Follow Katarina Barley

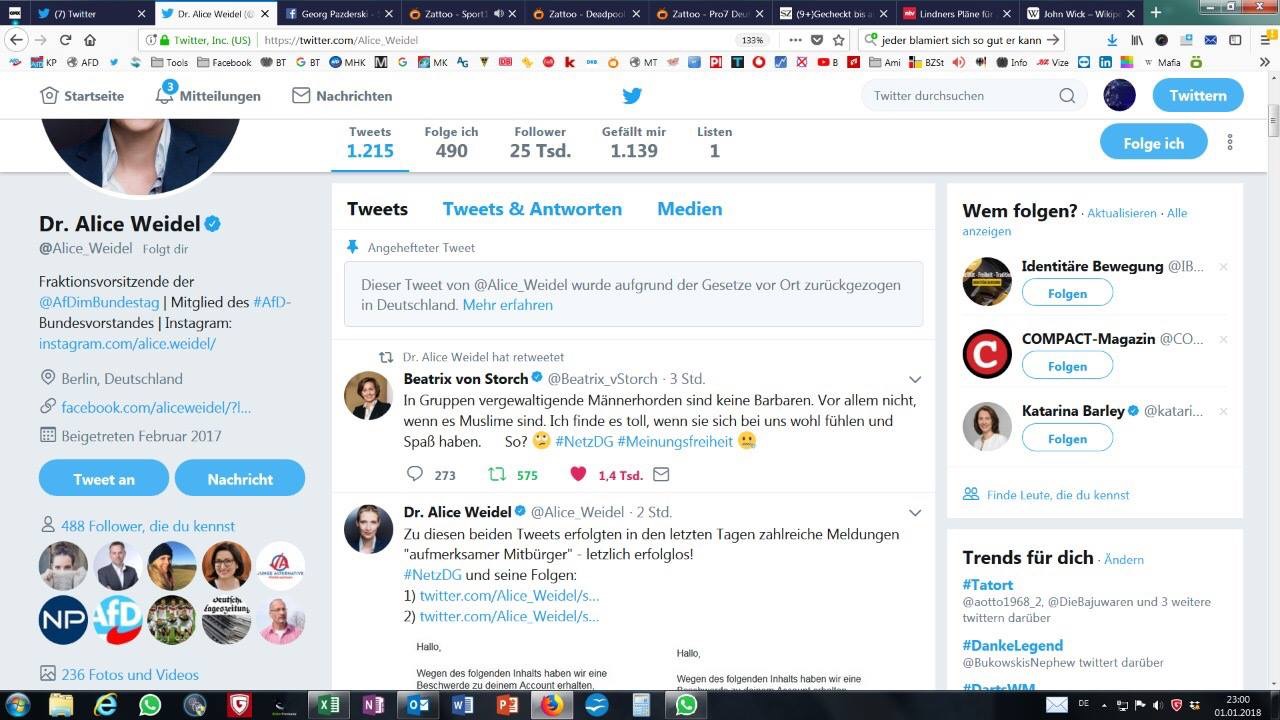point(1067,438)
